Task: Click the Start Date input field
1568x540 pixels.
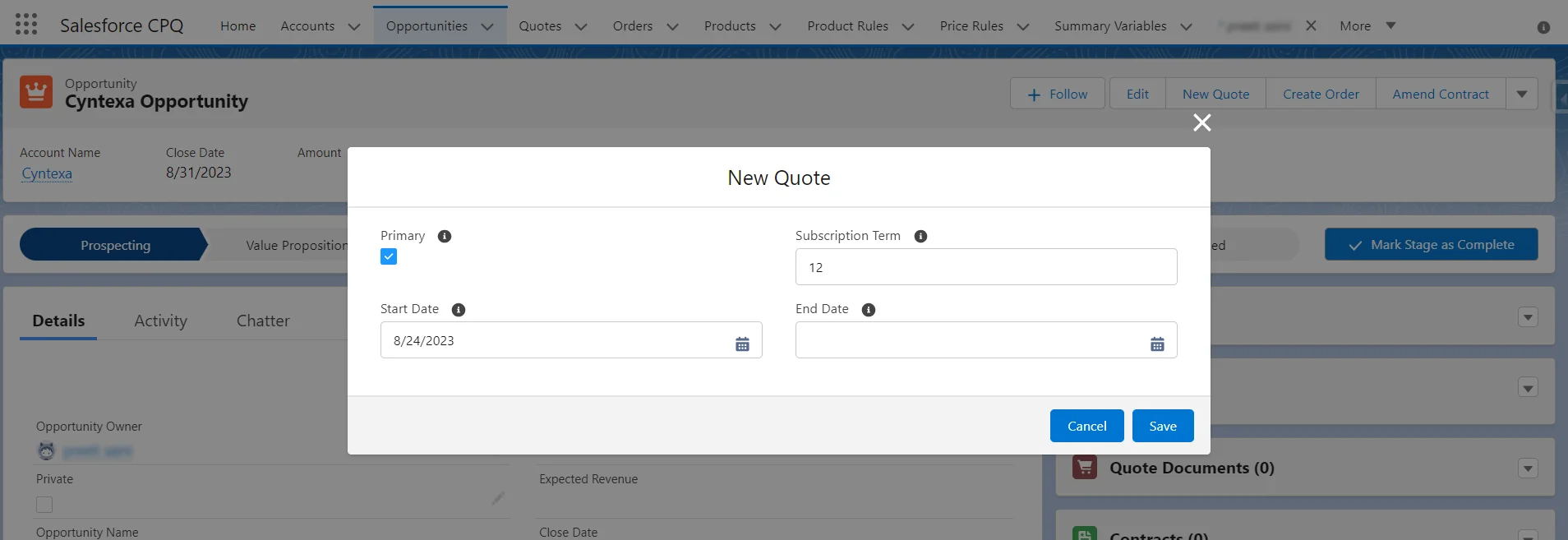Action: click(x=571, y=340)
